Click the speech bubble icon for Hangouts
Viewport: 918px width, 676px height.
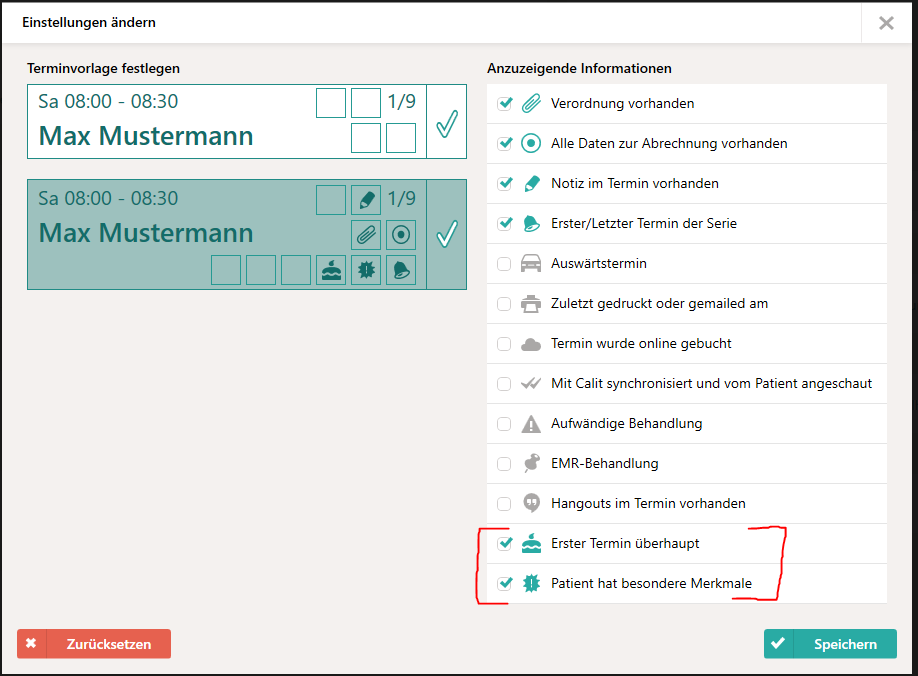click(531, 503)
